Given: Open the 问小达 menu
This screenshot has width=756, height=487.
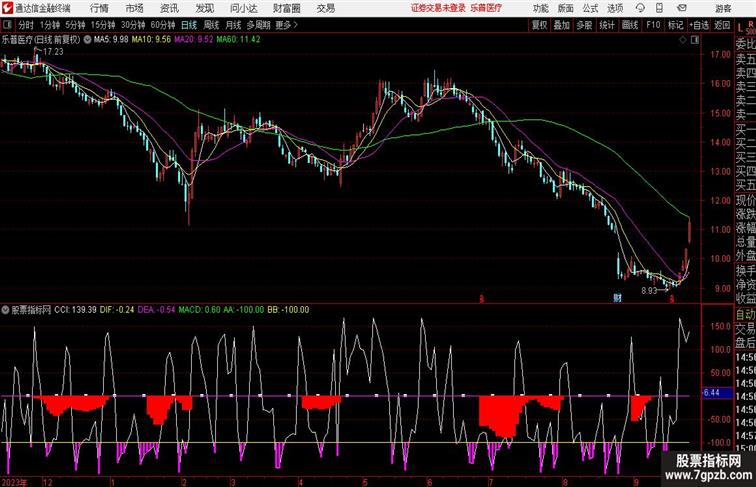Looking at the screenshot, I should click(x=243, y=8).
